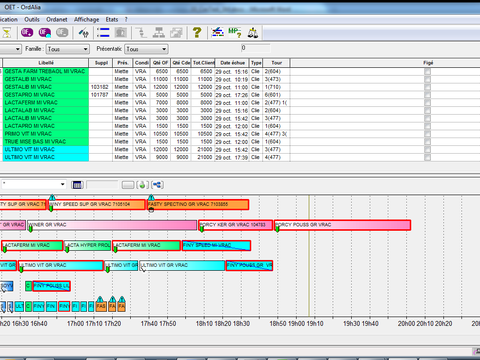Sort by the Libellé column header
This screenshot has width=480, height=360.
click(46, 63)
